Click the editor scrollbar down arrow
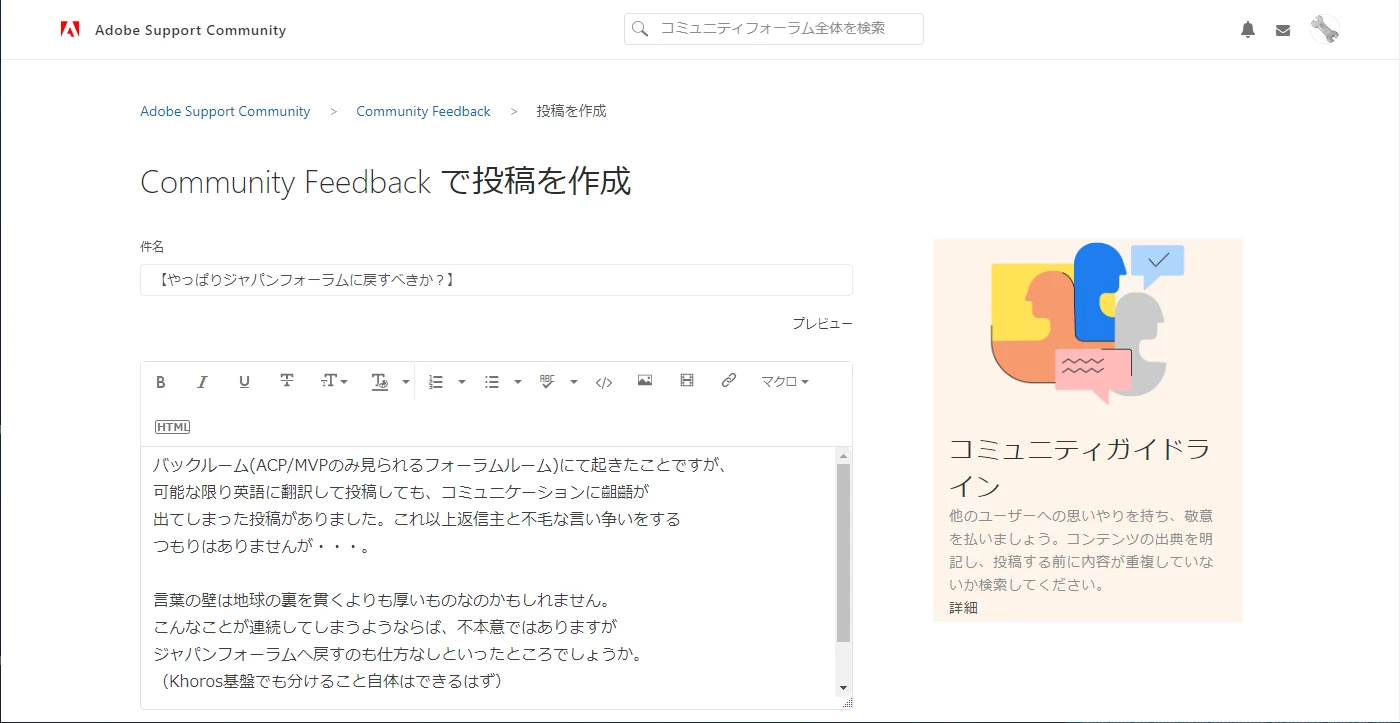Viewport: 1400px width, 723px height. pos(843,688)
